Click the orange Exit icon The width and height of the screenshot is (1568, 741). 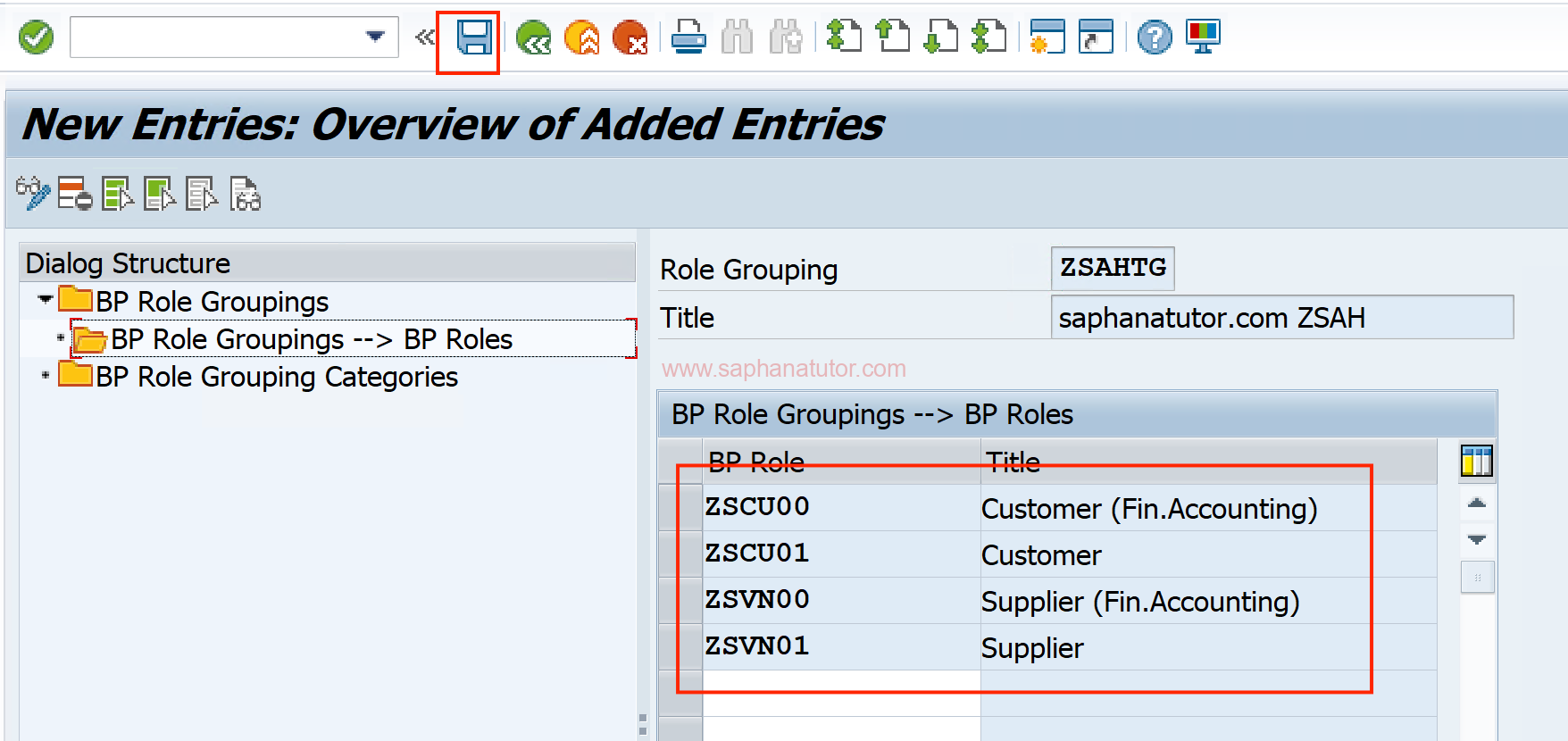coord(582,37)
